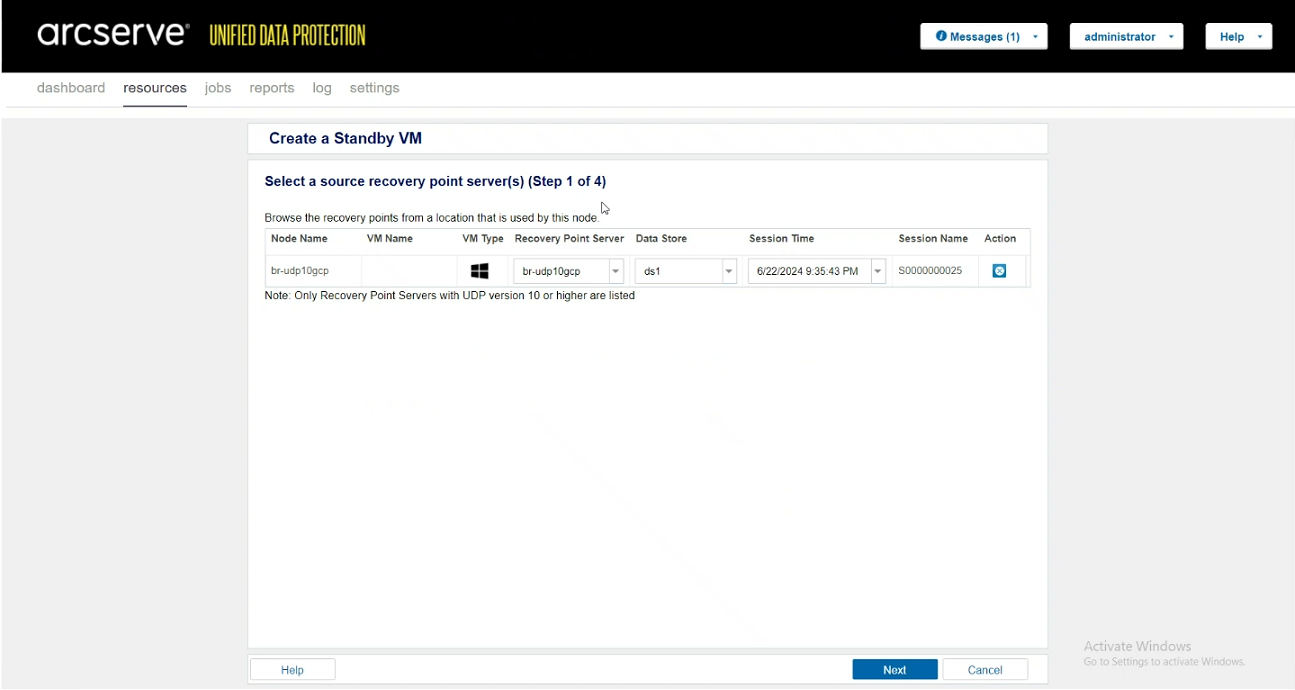Select the resources tab
The width and height of the screenshot is (1295, 690).
tap(155, 88)
